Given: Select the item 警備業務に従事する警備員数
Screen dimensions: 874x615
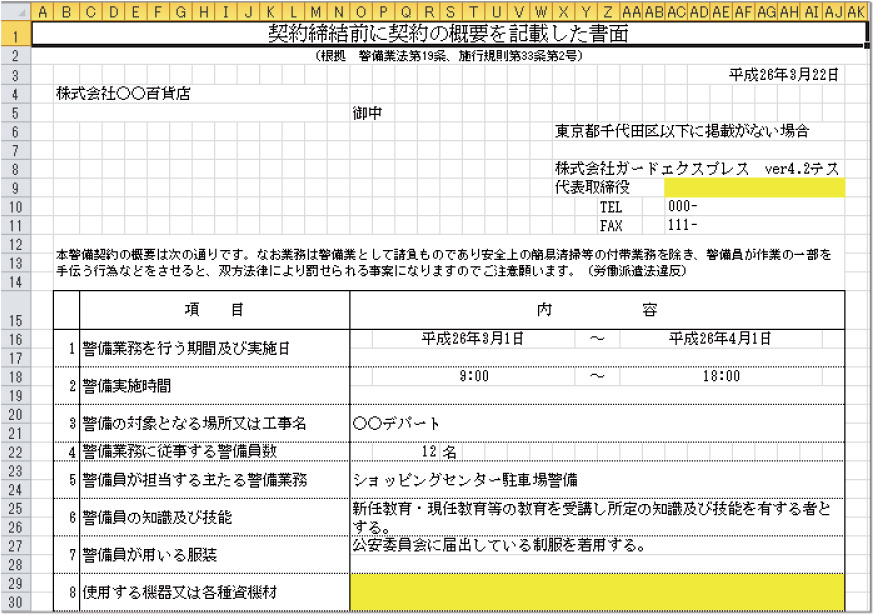Looking at the screenshot, I should point(179,451).
